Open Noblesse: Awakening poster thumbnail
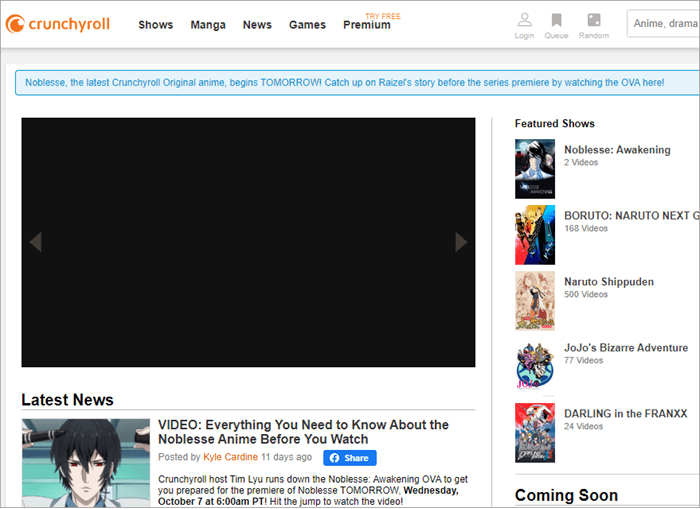700x509 pixels. tap(535, 169)
